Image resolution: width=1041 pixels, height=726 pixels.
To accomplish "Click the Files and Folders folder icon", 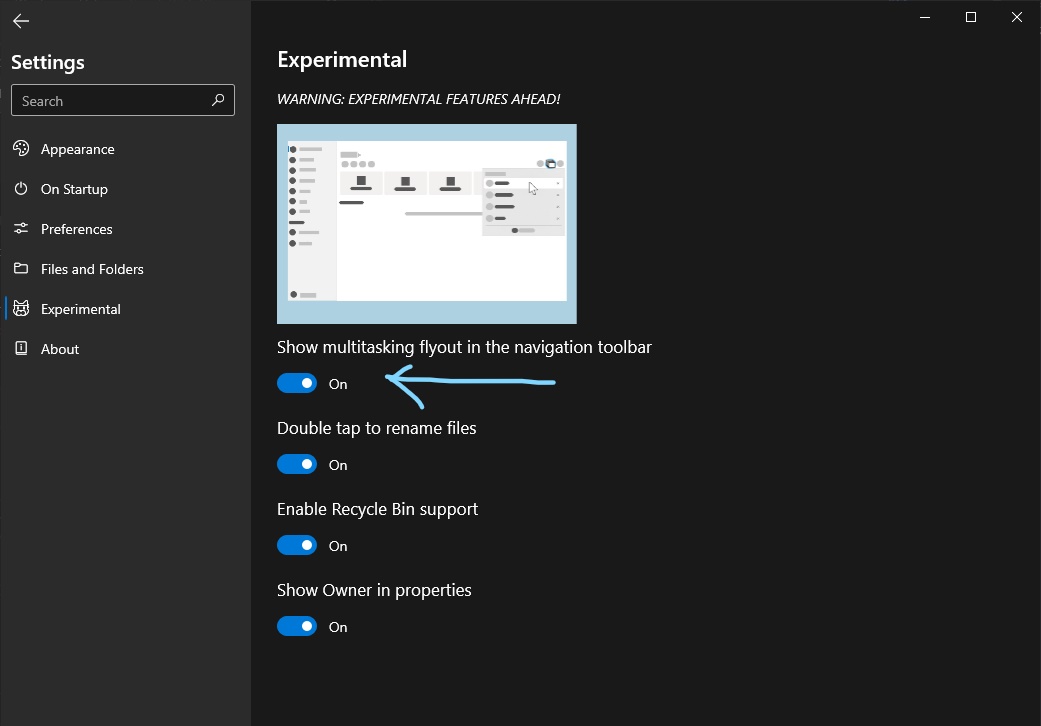I will pos(22,268).
